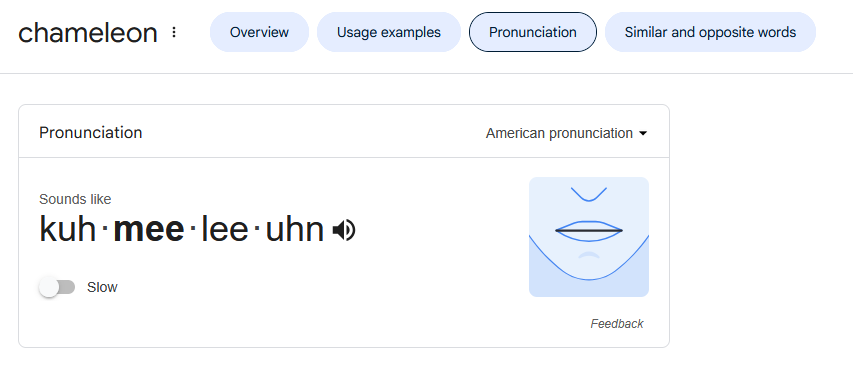Click the lips in the mouth diagram

click(x=589, y=231)
